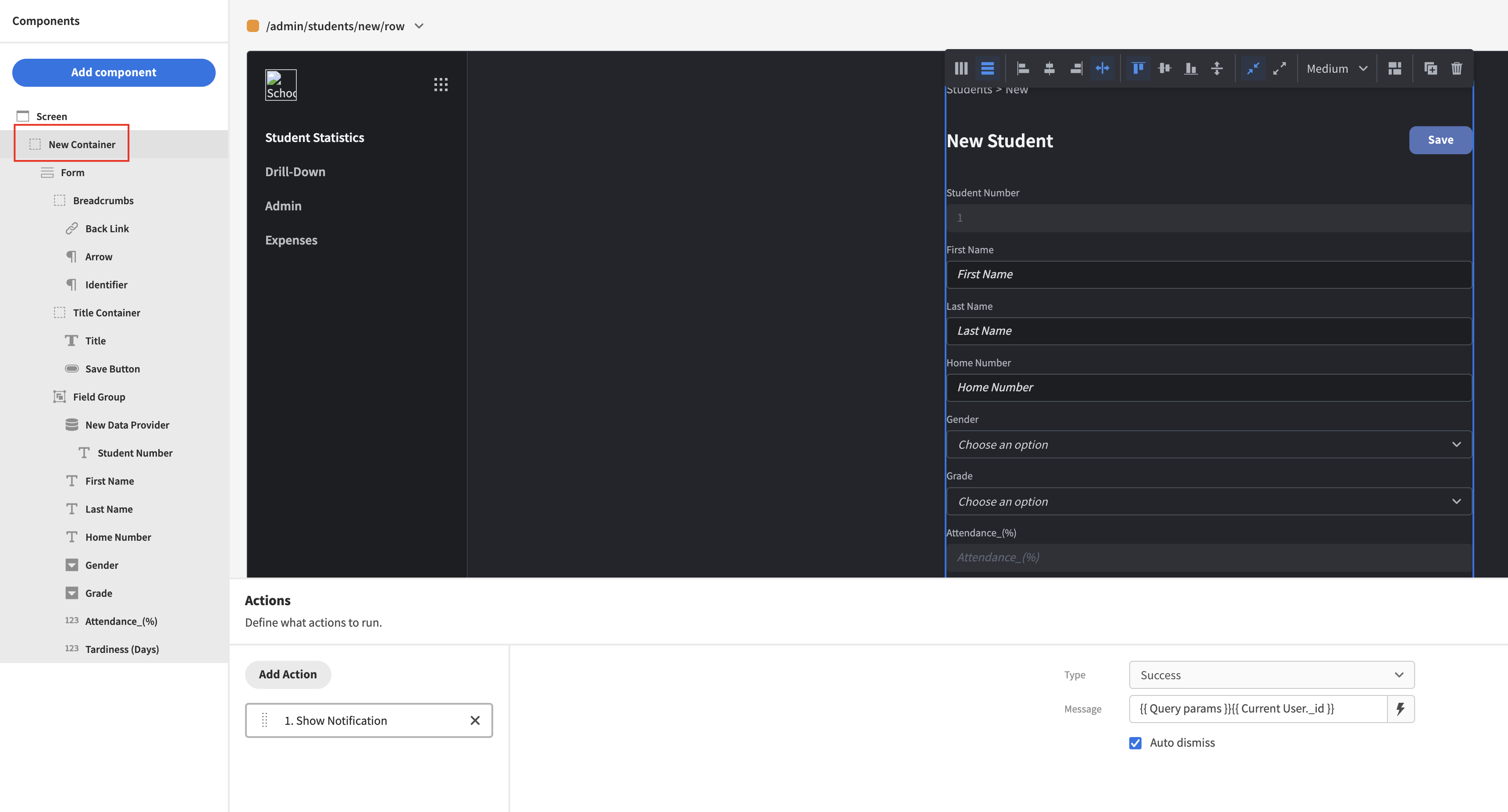
Task: Select the align left toolbar icon
Action: (x=1023, y=68)
